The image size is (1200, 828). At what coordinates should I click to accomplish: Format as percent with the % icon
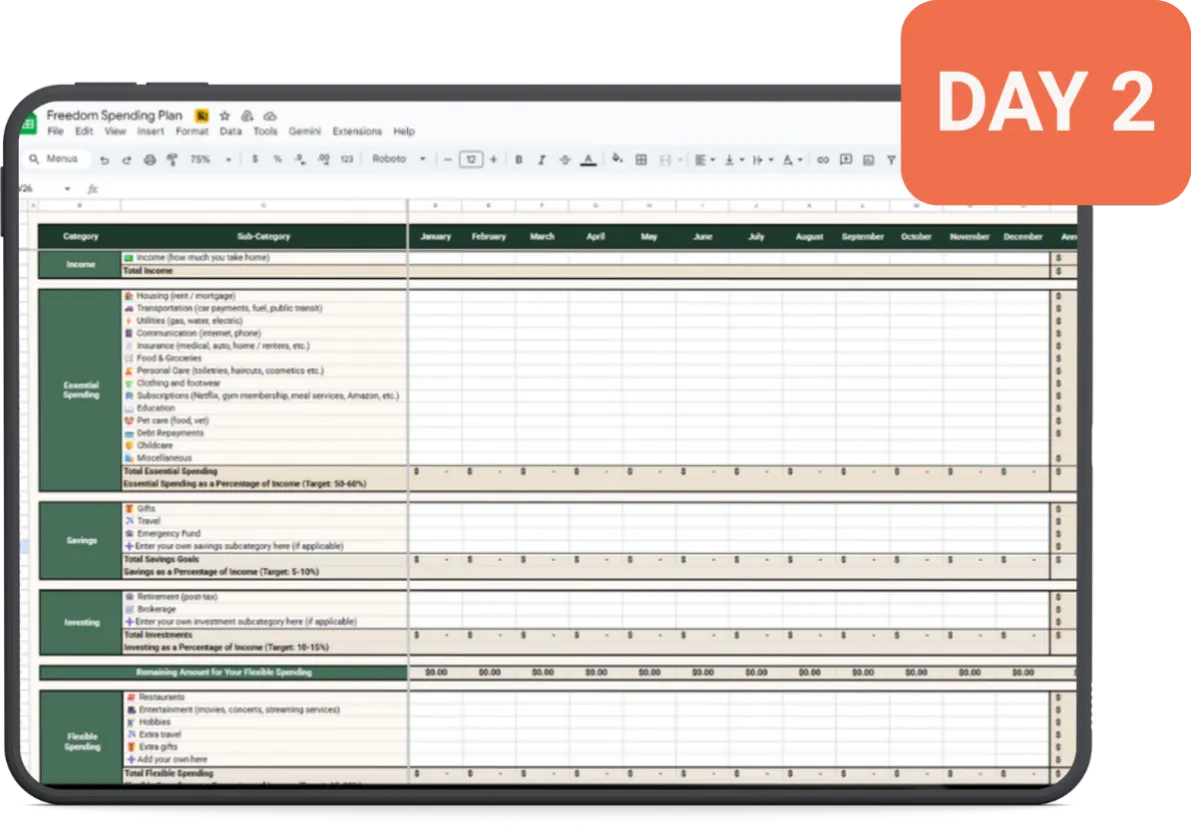[277, 159]
